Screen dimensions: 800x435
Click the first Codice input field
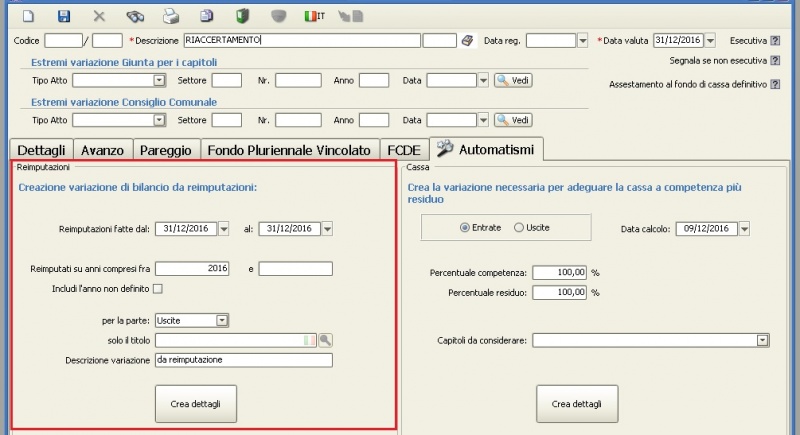(63, 40)
